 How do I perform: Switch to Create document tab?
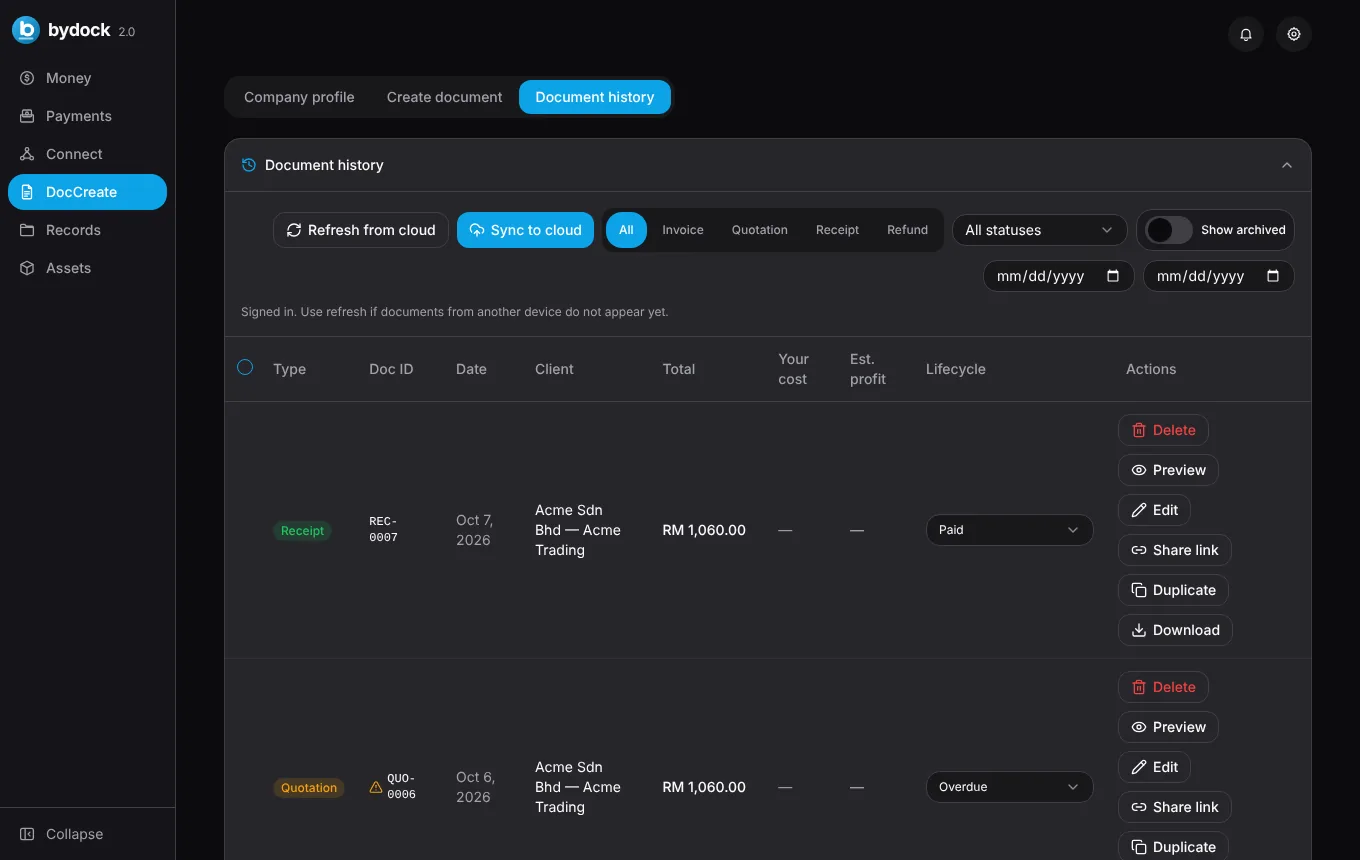(445, 97)
